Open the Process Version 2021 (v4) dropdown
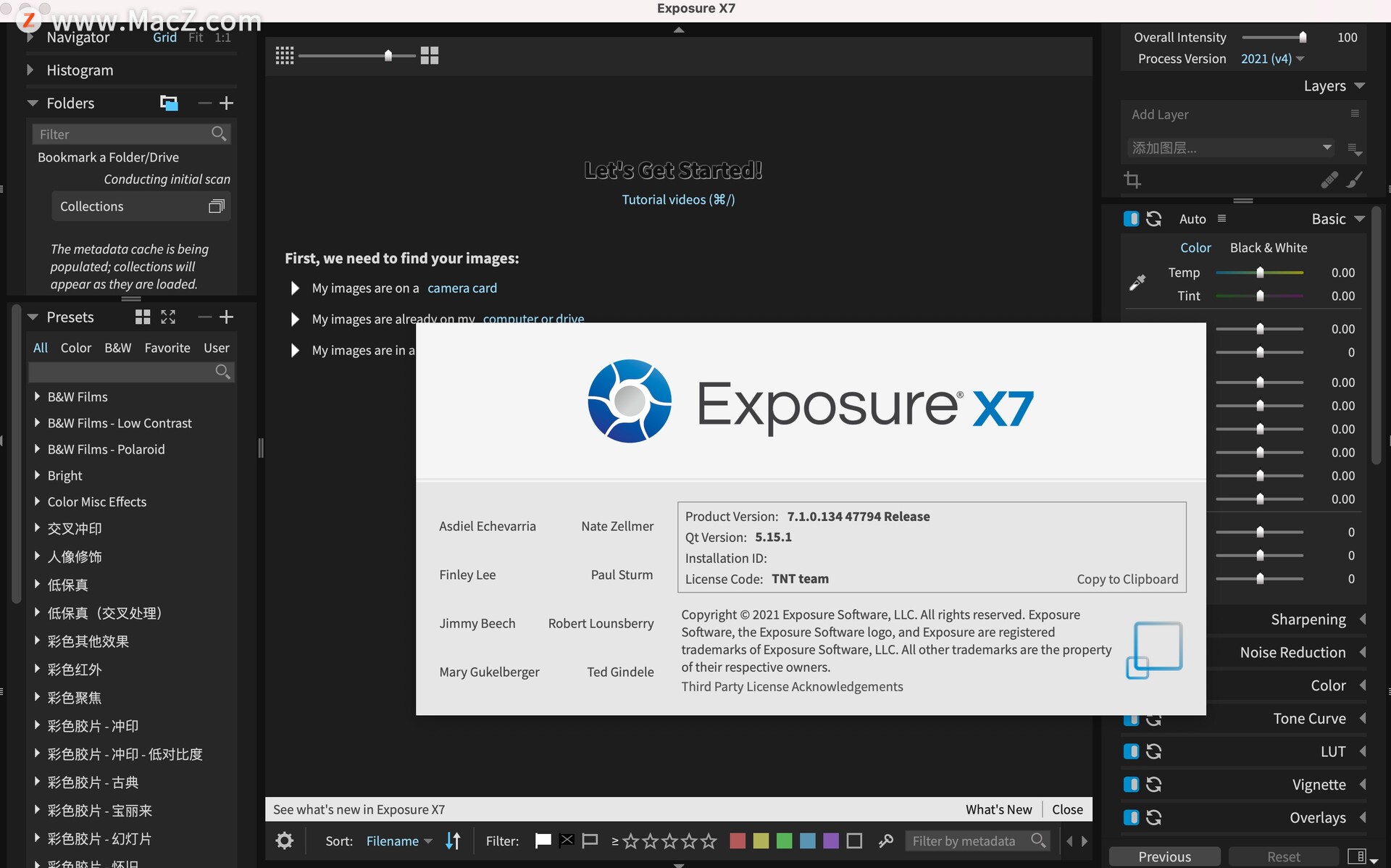1391x868 pixels. tap(1272, 59)
